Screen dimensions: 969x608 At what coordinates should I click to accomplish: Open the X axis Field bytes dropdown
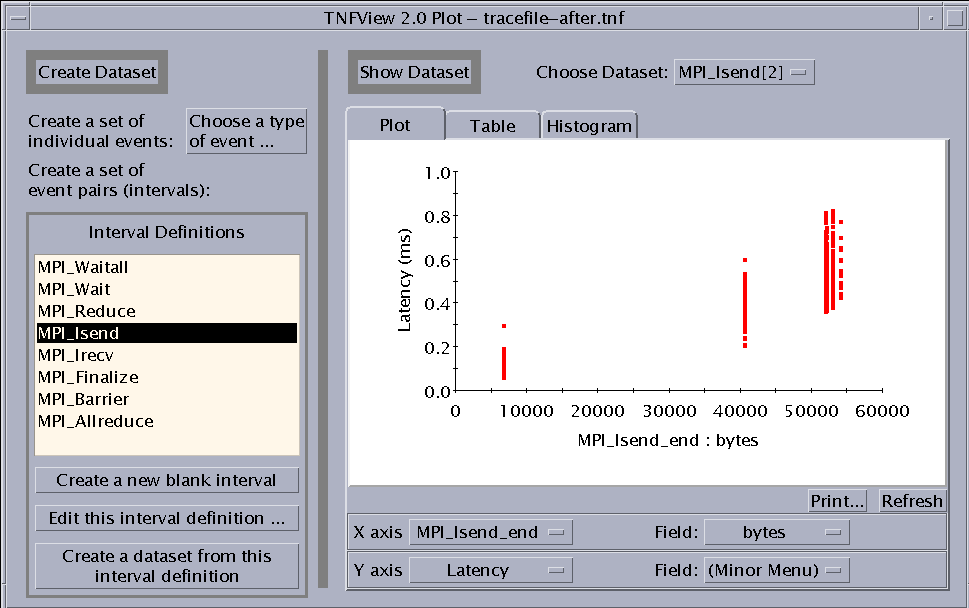click(777, 533)
